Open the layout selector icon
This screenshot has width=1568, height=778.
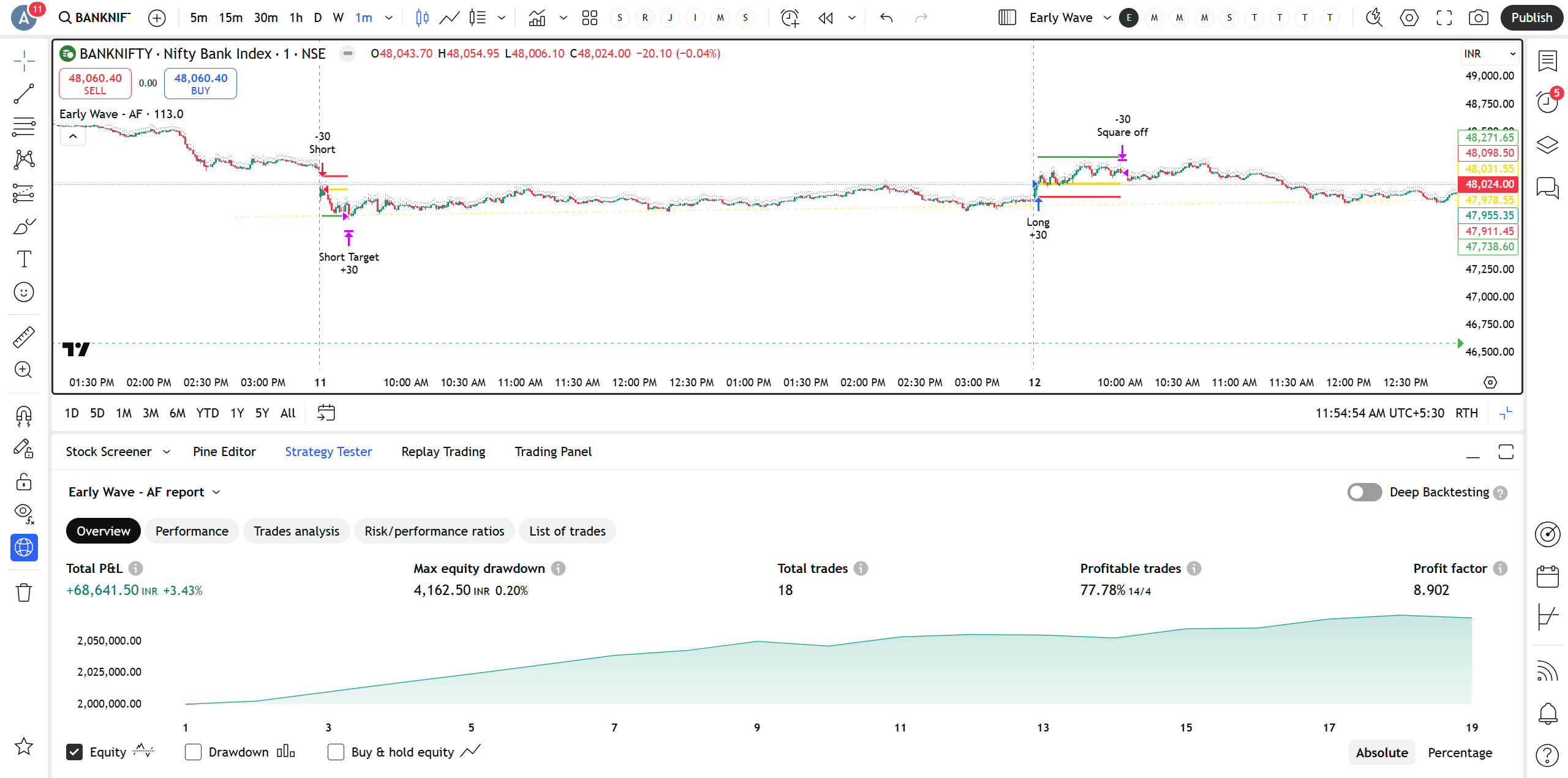[x=1007, y=18]
